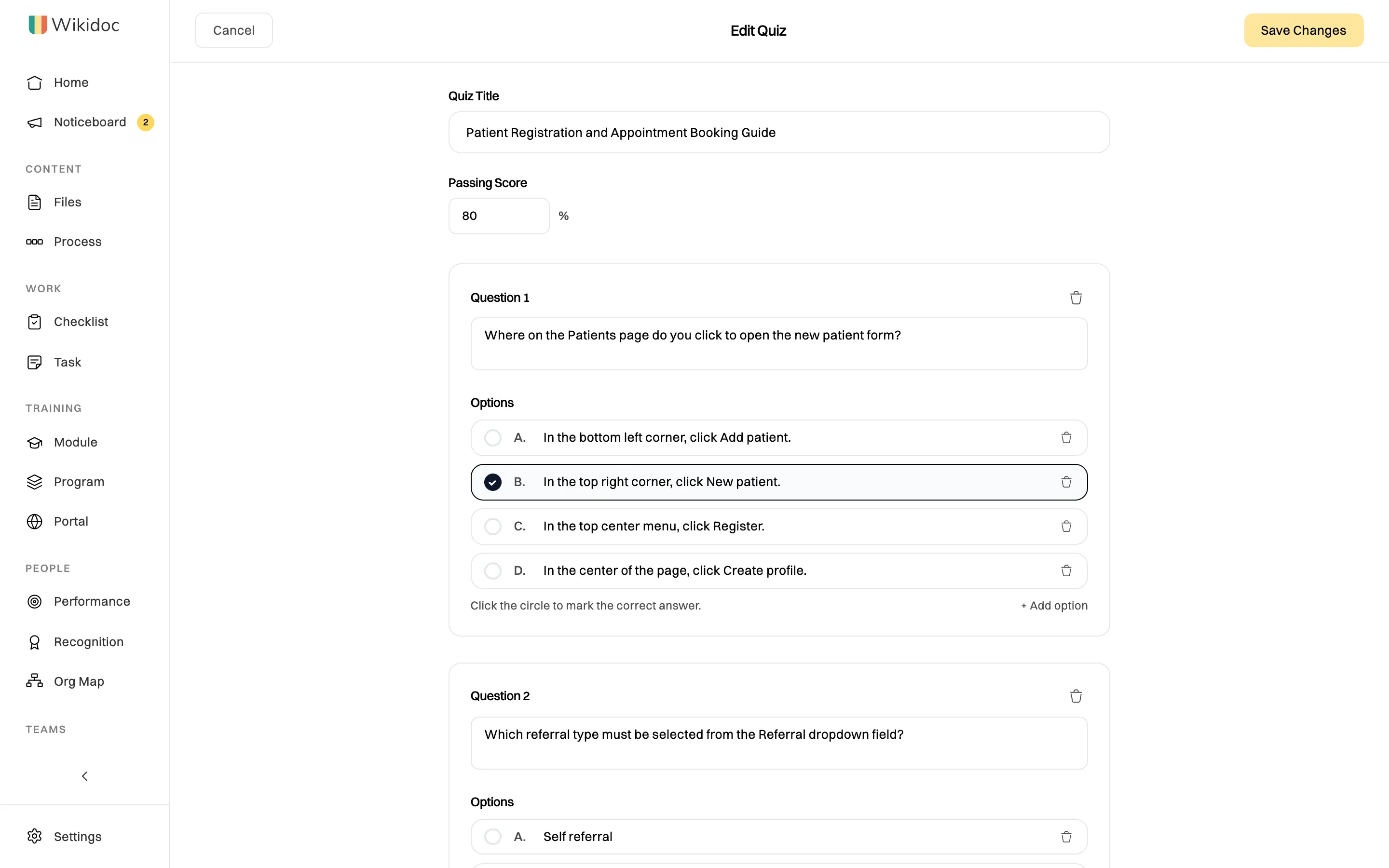Click the Portal globe icon

pos(34,522)
